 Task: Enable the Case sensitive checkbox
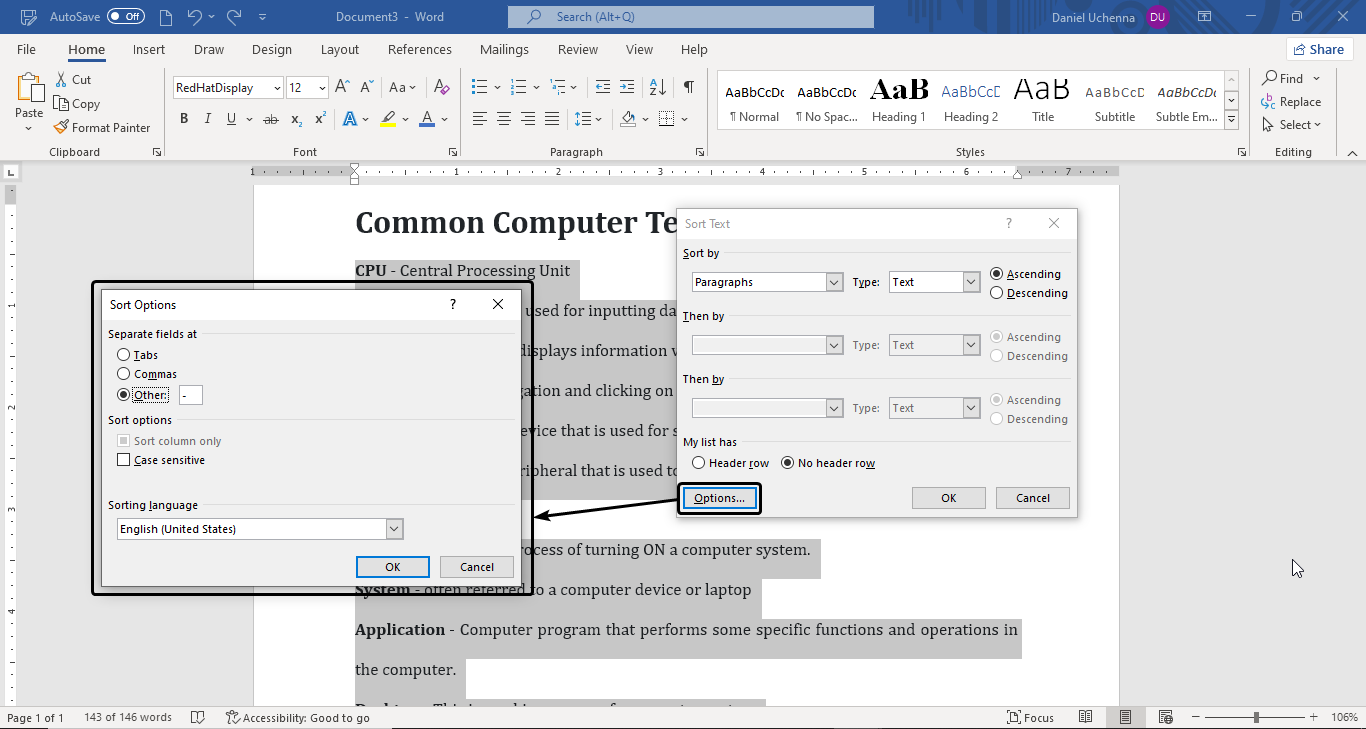pos(124,460)
